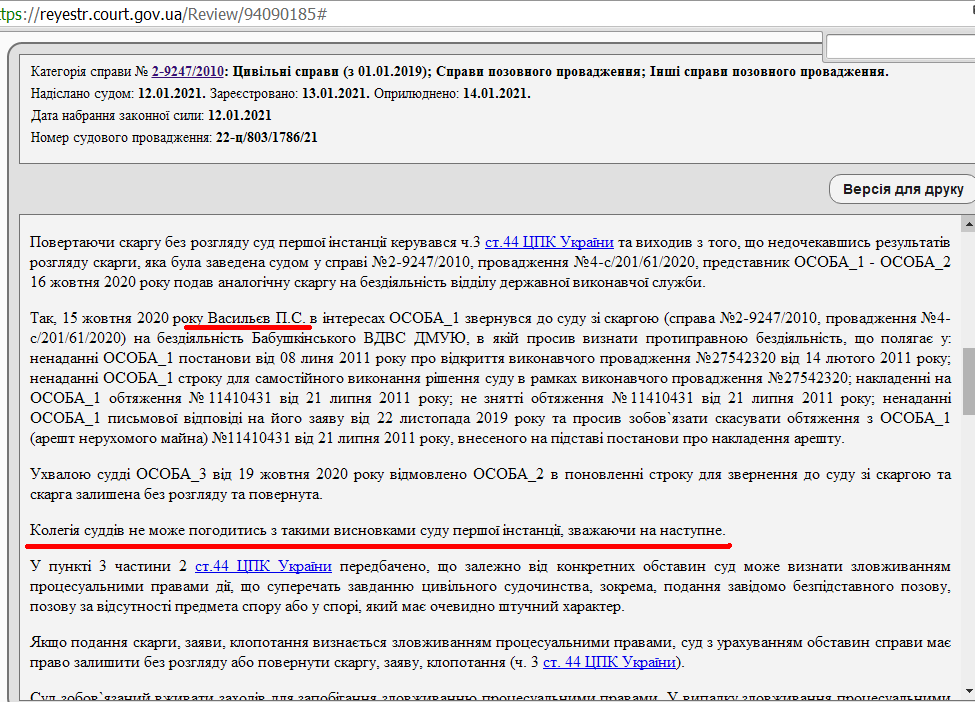Screen dimensions: 975x702
Task: Click the 'Номер судового провадження' line
Action: click(x=174, y=137)
